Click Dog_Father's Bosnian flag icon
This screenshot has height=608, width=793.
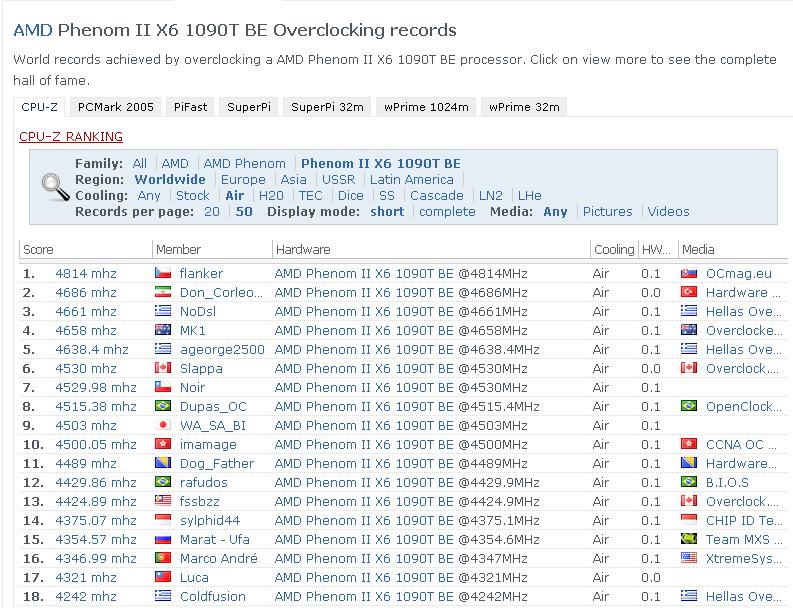click(163, 463)
